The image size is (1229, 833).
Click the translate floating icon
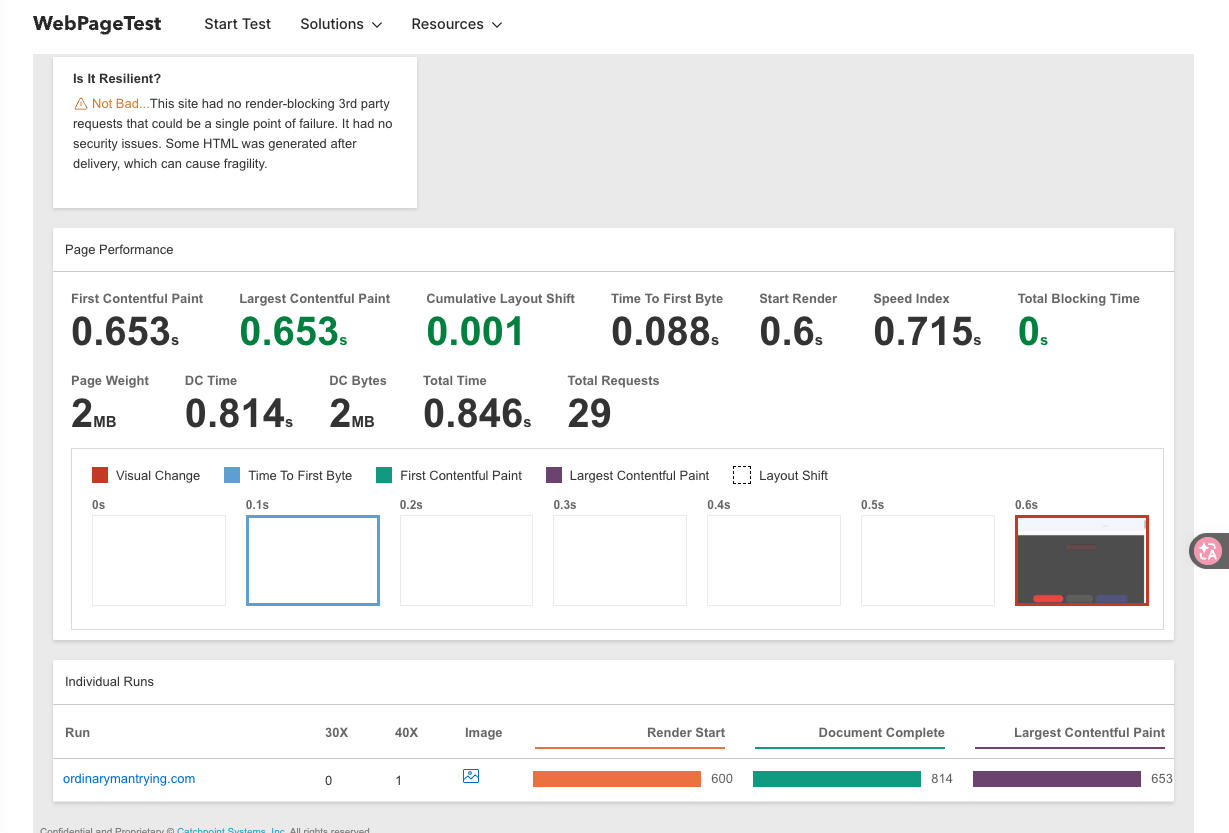[x=1208, y=550]
